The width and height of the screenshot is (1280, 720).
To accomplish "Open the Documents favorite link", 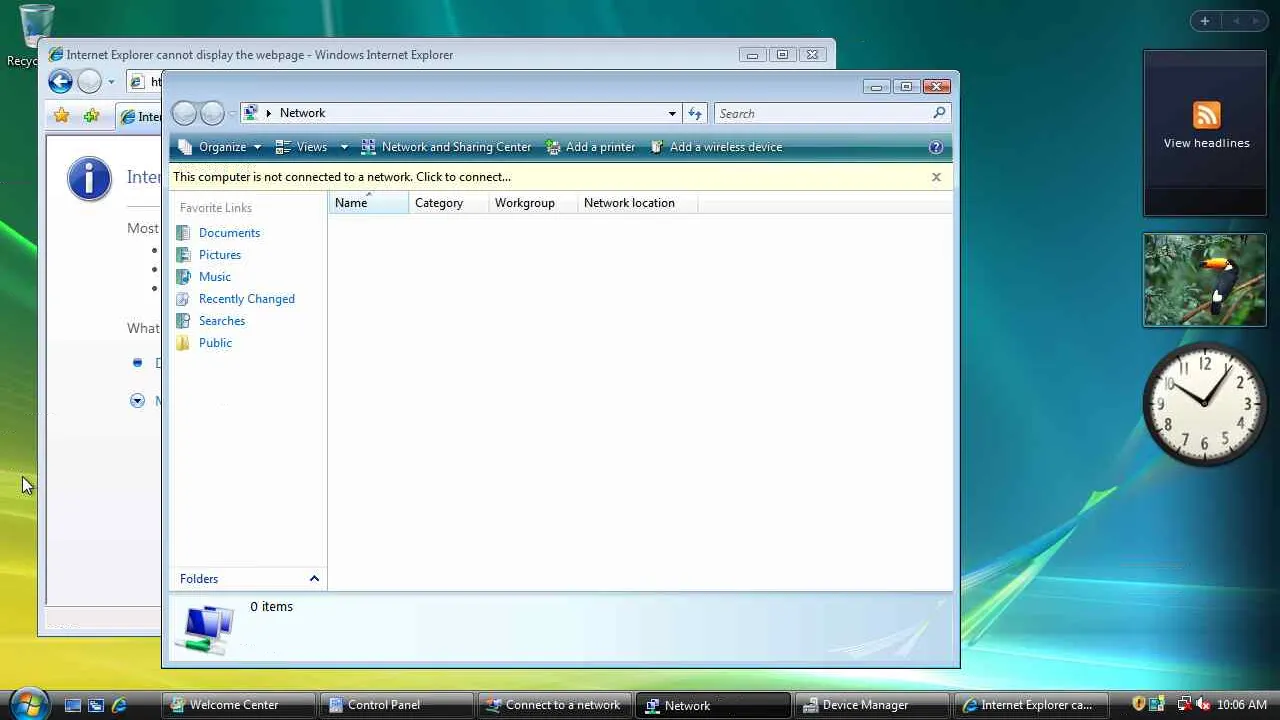I will (229, 233).
